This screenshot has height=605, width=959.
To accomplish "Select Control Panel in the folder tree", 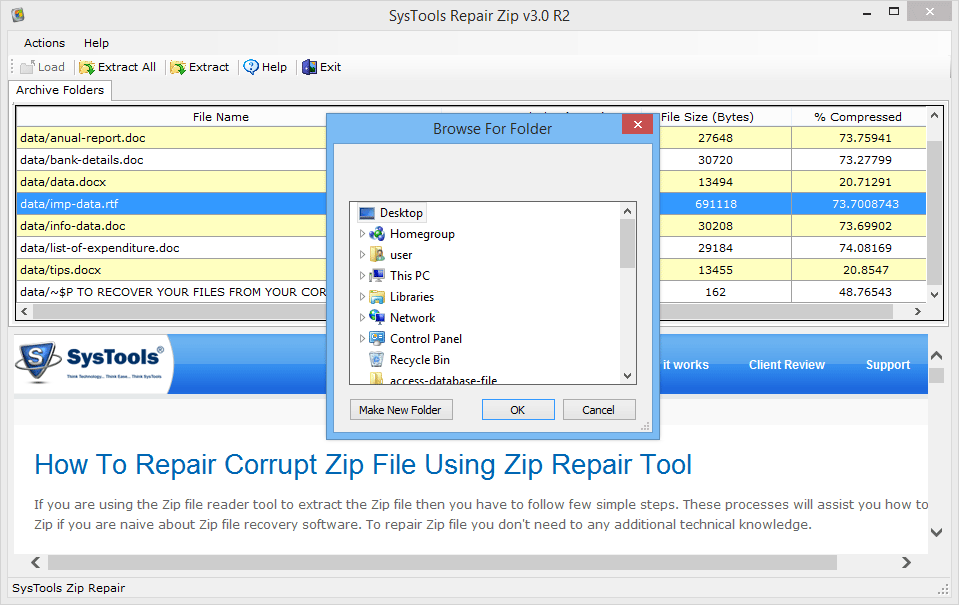I will coord(426,338).
